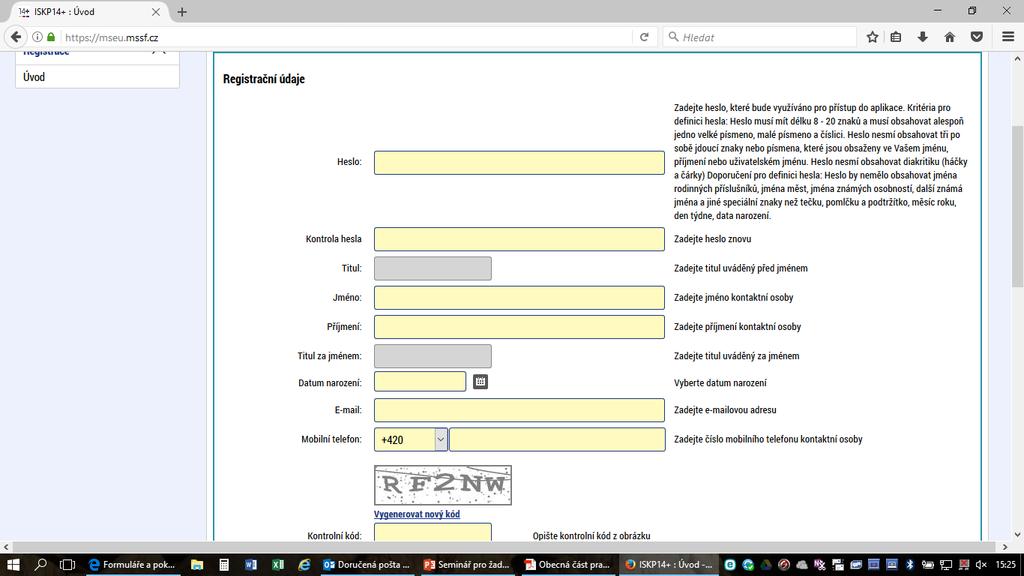Go to the Firefox home icon
This screenshot has height=576, width=1024.
tap(950, 37)
